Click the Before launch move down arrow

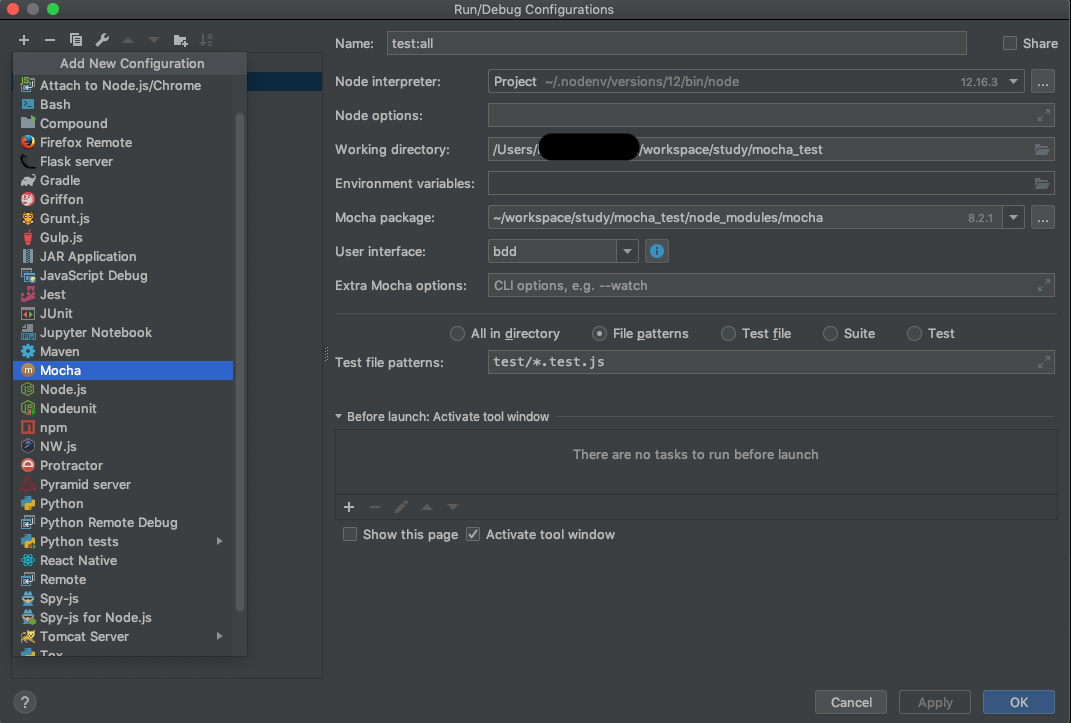[x=453, y=507]
